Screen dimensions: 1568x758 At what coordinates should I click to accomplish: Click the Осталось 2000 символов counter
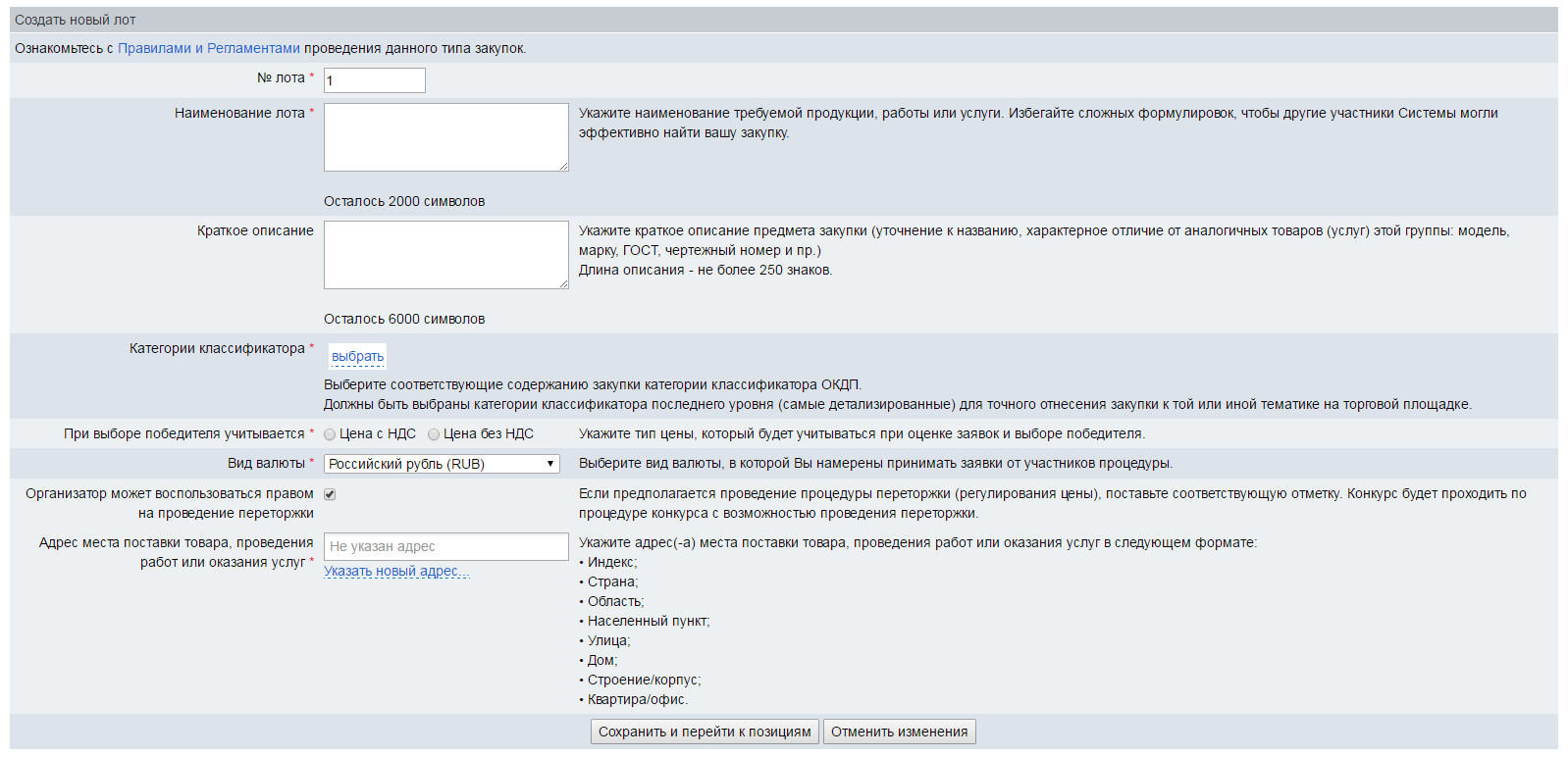pos(404,201)
